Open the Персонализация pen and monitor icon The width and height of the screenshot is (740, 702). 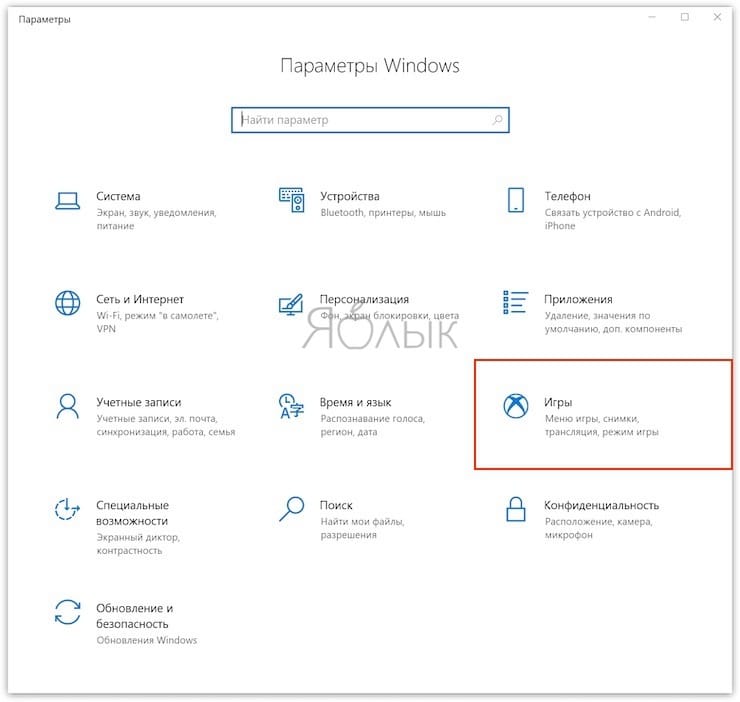pos(291,304)
